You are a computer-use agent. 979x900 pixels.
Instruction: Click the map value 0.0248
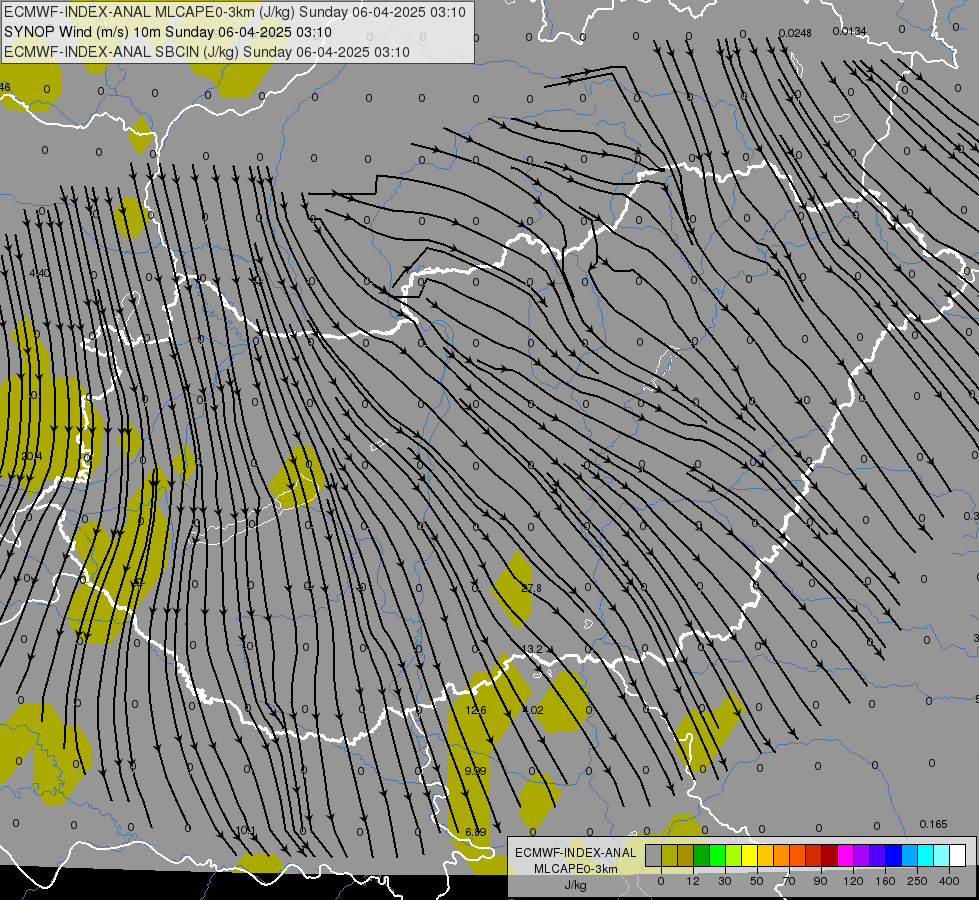(x=795, y=33)
